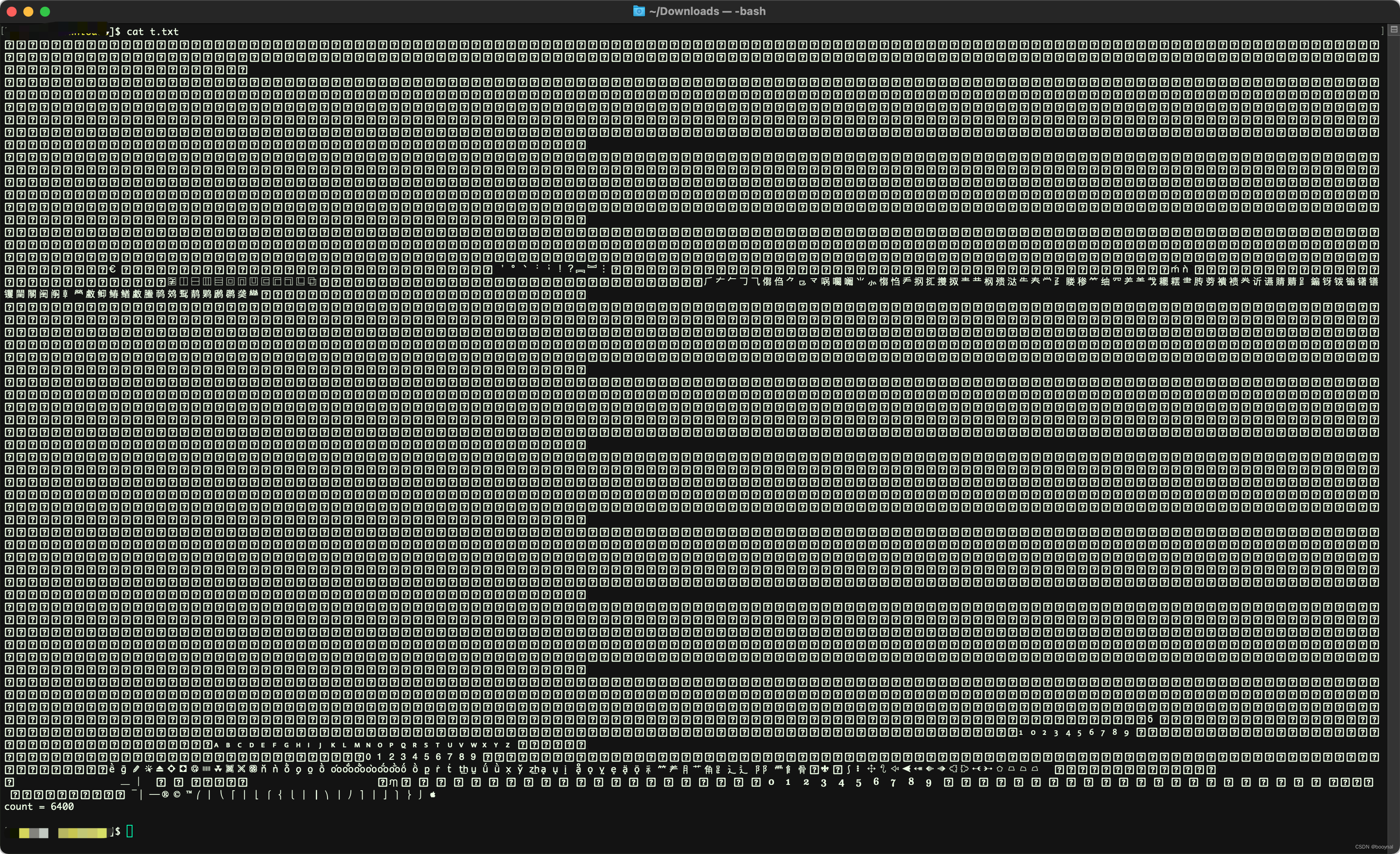Click the folder proxy icon in title bar
This screenshot has height=854, width=1400.
click(x=639, y=11)
